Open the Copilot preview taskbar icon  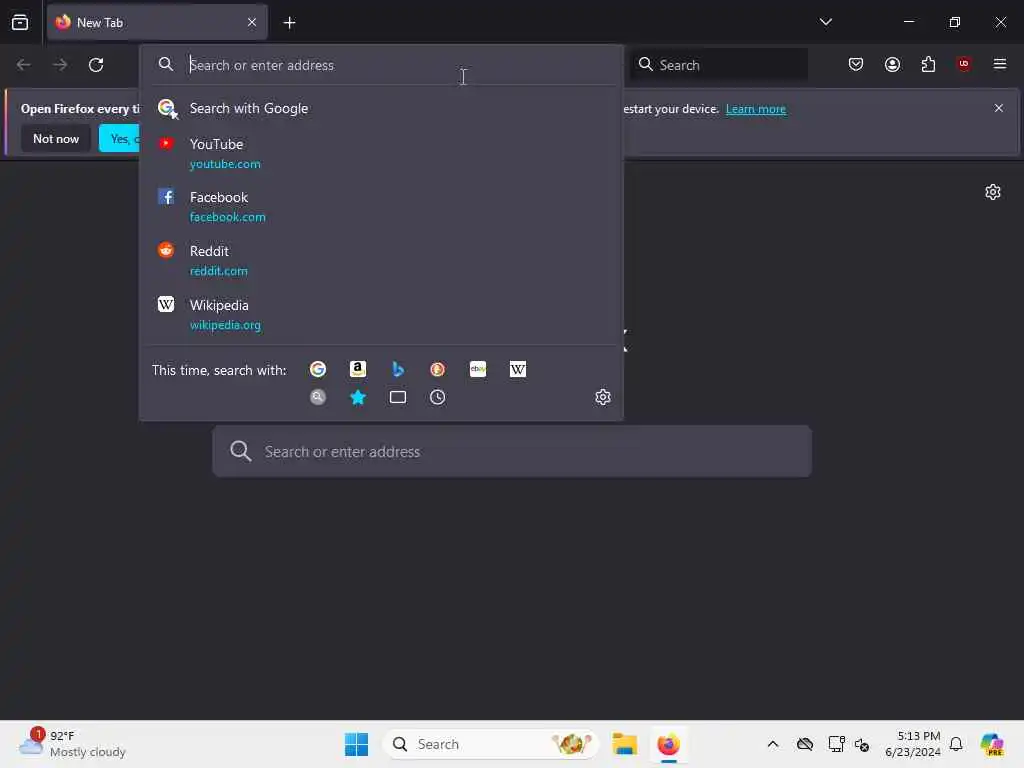(x=991, y=744)
